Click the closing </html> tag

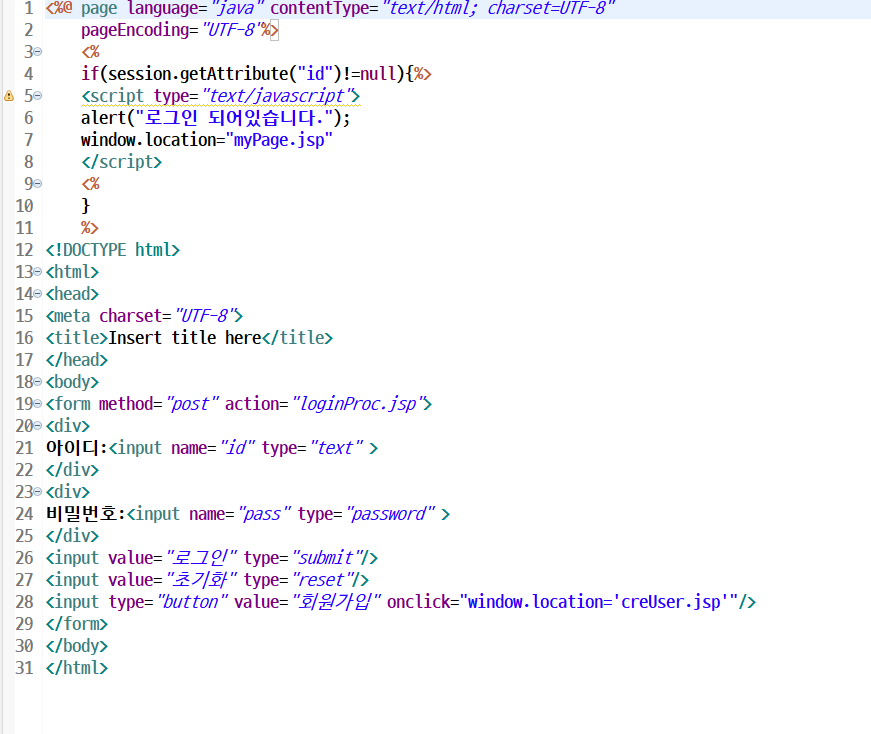[77, 668]
